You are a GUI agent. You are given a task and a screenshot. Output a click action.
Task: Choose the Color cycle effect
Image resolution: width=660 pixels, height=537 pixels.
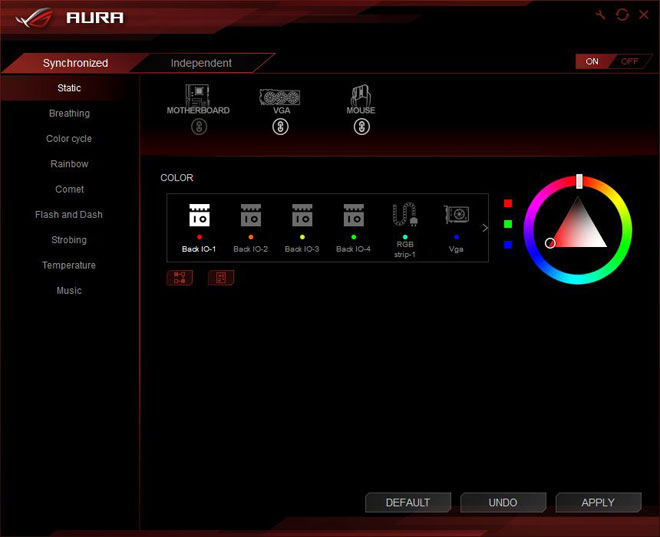tap(69, 138)
